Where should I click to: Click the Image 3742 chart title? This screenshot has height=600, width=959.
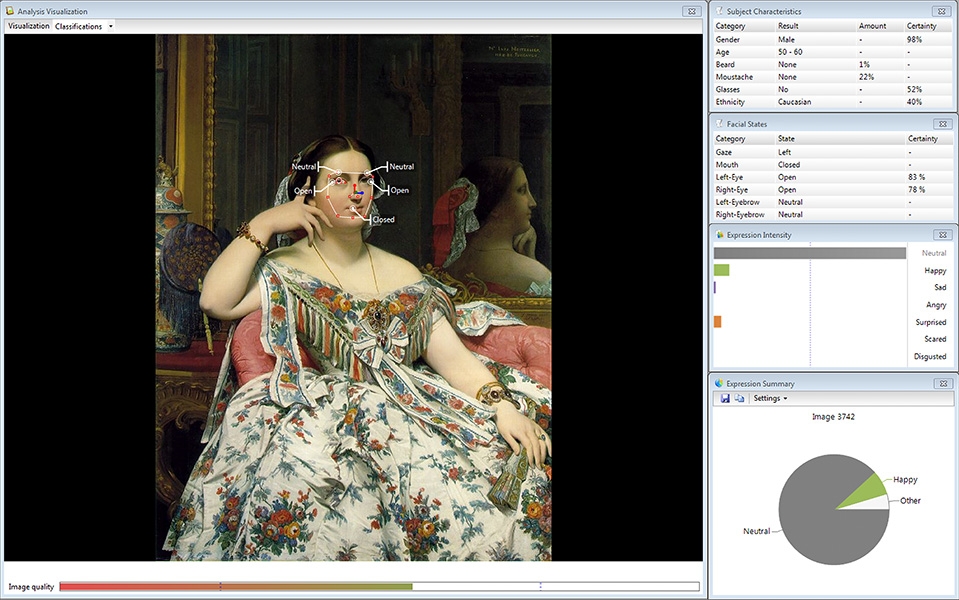833,417
